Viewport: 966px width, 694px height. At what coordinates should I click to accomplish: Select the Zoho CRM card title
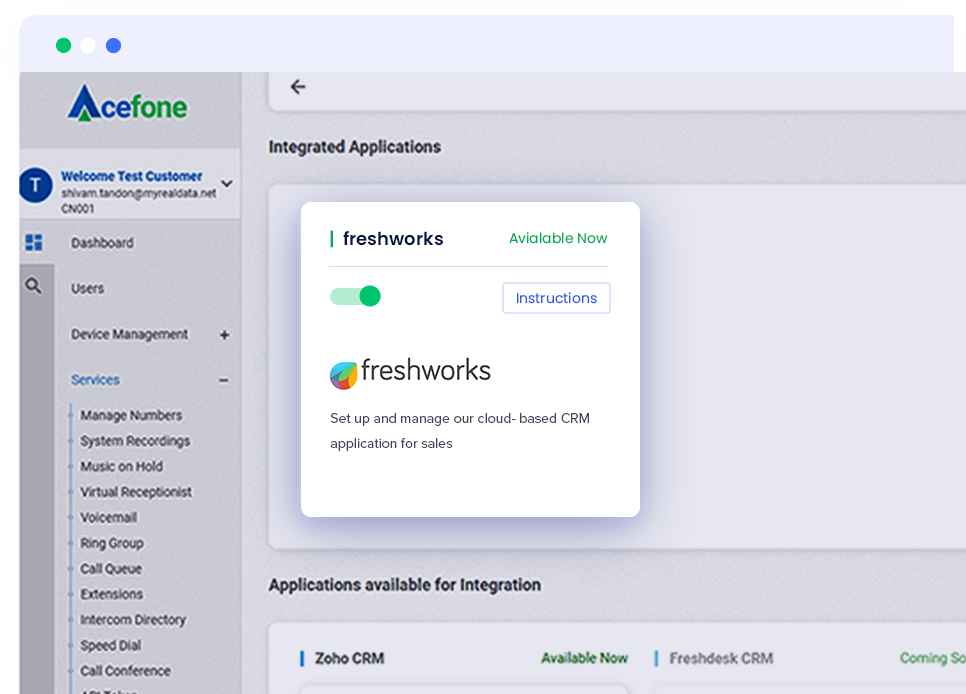349,658
